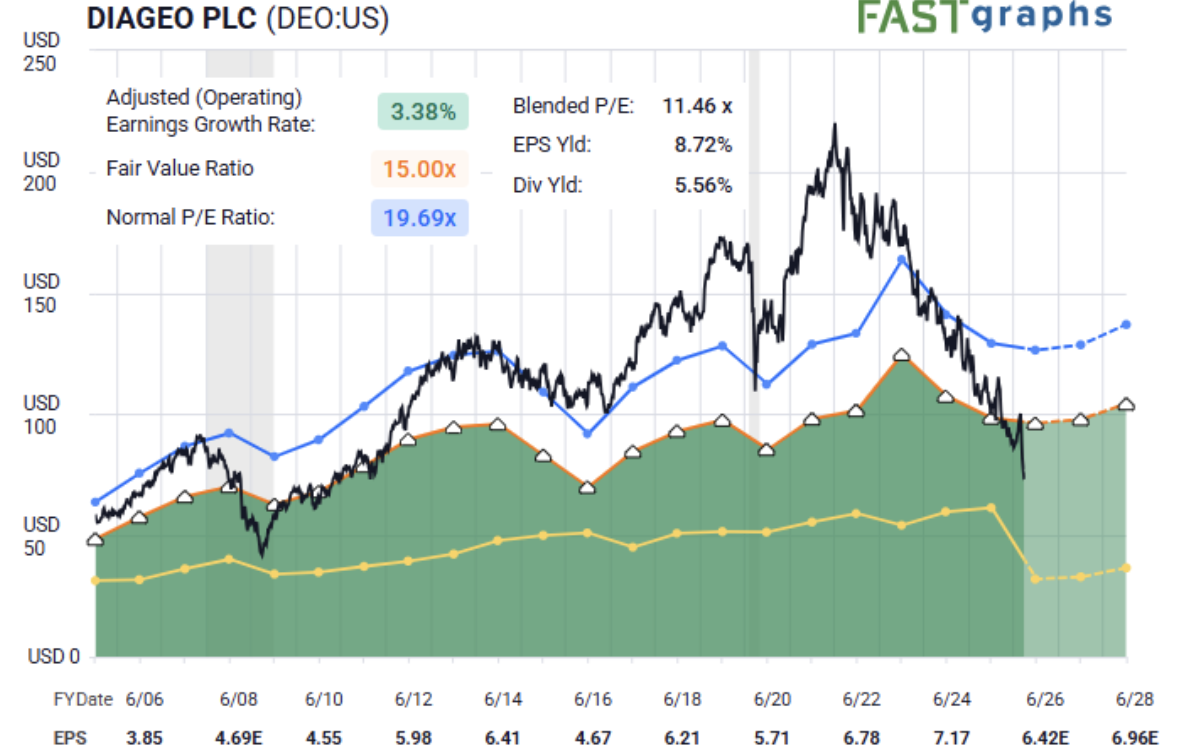Click the 6/16 fiscal year date

[x=593, y=700]
